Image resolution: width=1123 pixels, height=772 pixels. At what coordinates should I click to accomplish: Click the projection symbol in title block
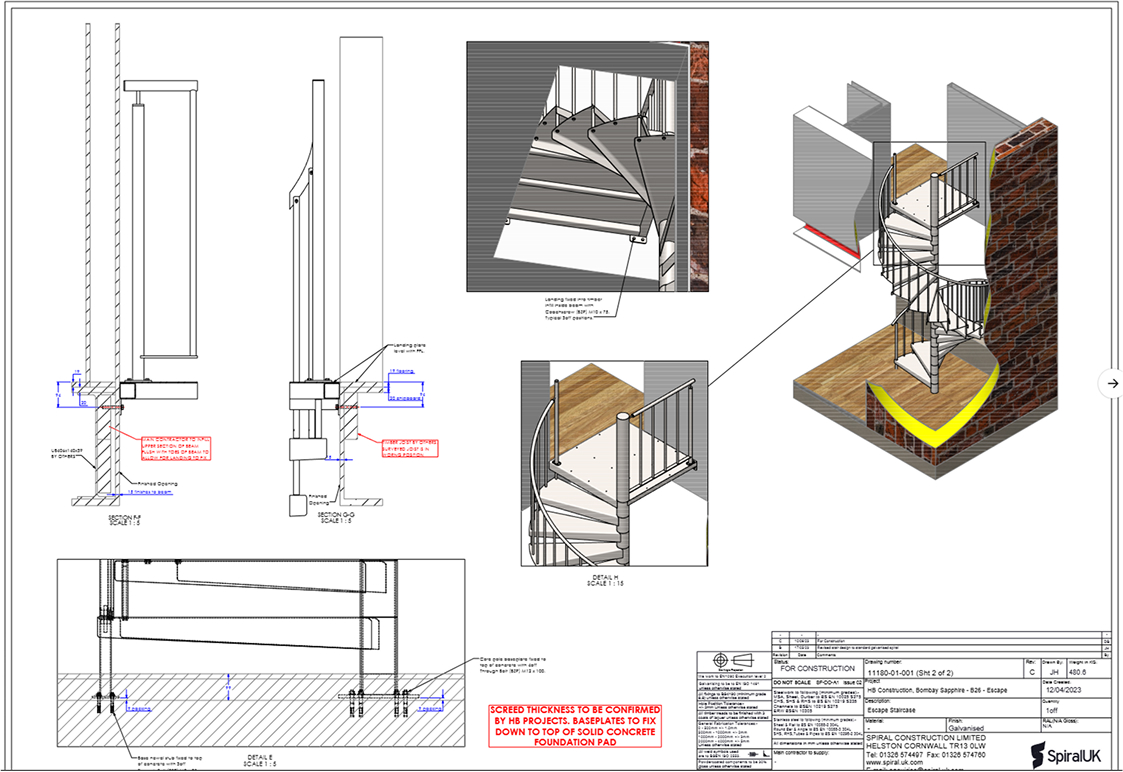[x=732, y=662]
